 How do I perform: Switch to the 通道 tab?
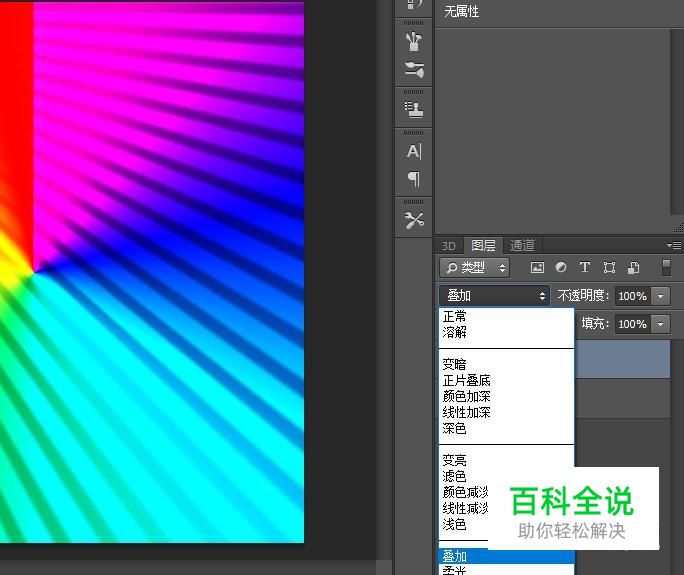(522, 245)
